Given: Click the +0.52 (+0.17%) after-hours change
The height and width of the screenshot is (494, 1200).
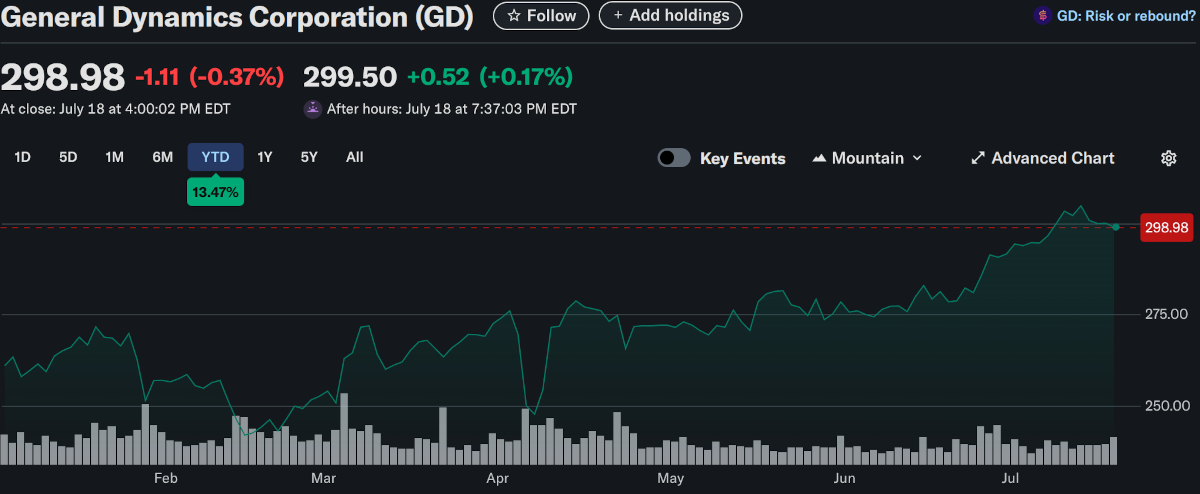Looking at the screenshot, I should (x=489, y=76).
